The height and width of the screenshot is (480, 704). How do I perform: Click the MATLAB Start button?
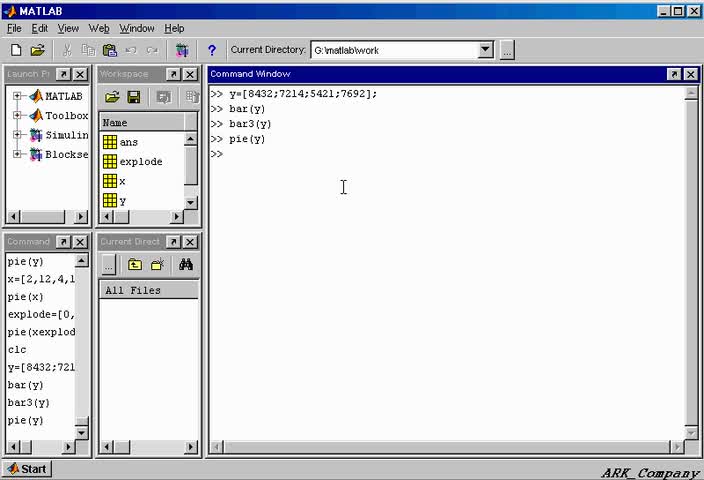27,469
